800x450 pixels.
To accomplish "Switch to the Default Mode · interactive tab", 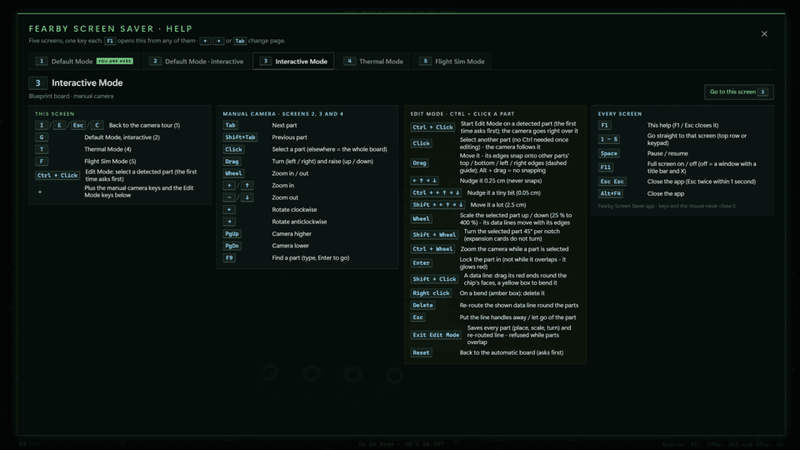I will click(196, 61).
